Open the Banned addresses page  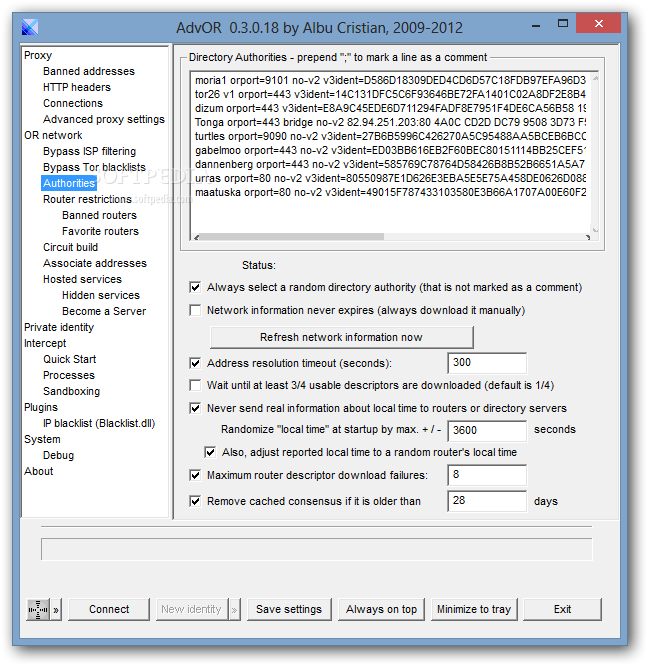pyautogui.click(x=89, y=71)
